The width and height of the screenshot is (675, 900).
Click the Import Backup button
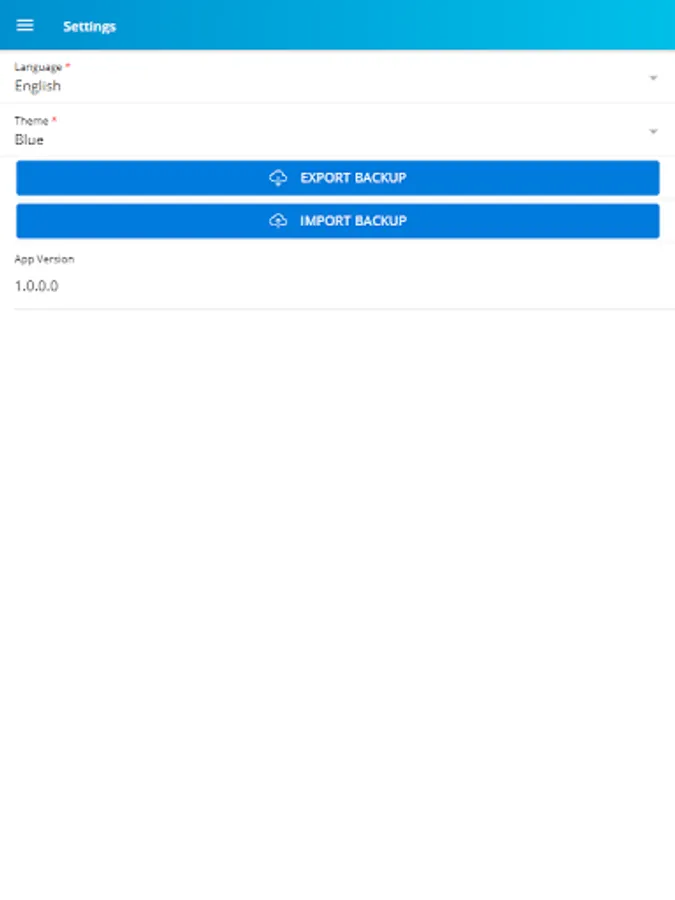[x=338, y=221]
